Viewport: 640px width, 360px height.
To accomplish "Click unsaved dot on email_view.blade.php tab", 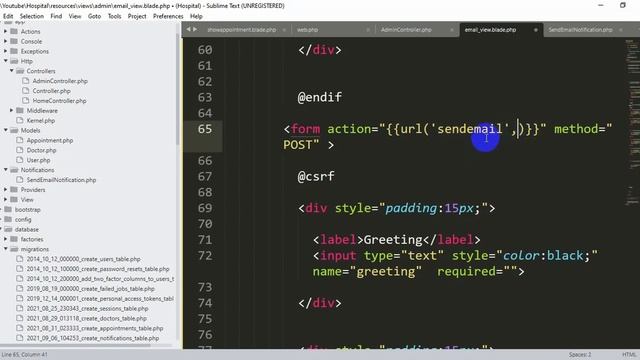I will tap(536, 30).
